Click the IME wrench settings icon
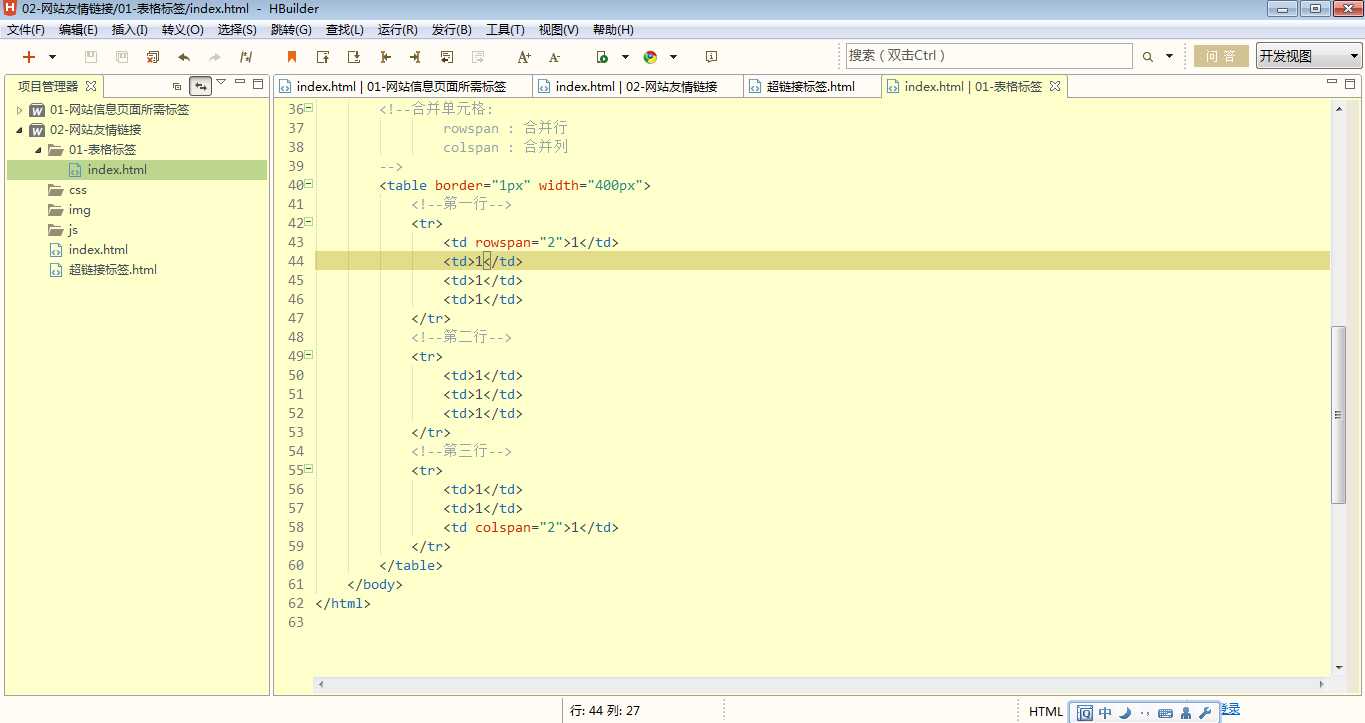Screen dimensions: 1365x723 [1205, 713]
